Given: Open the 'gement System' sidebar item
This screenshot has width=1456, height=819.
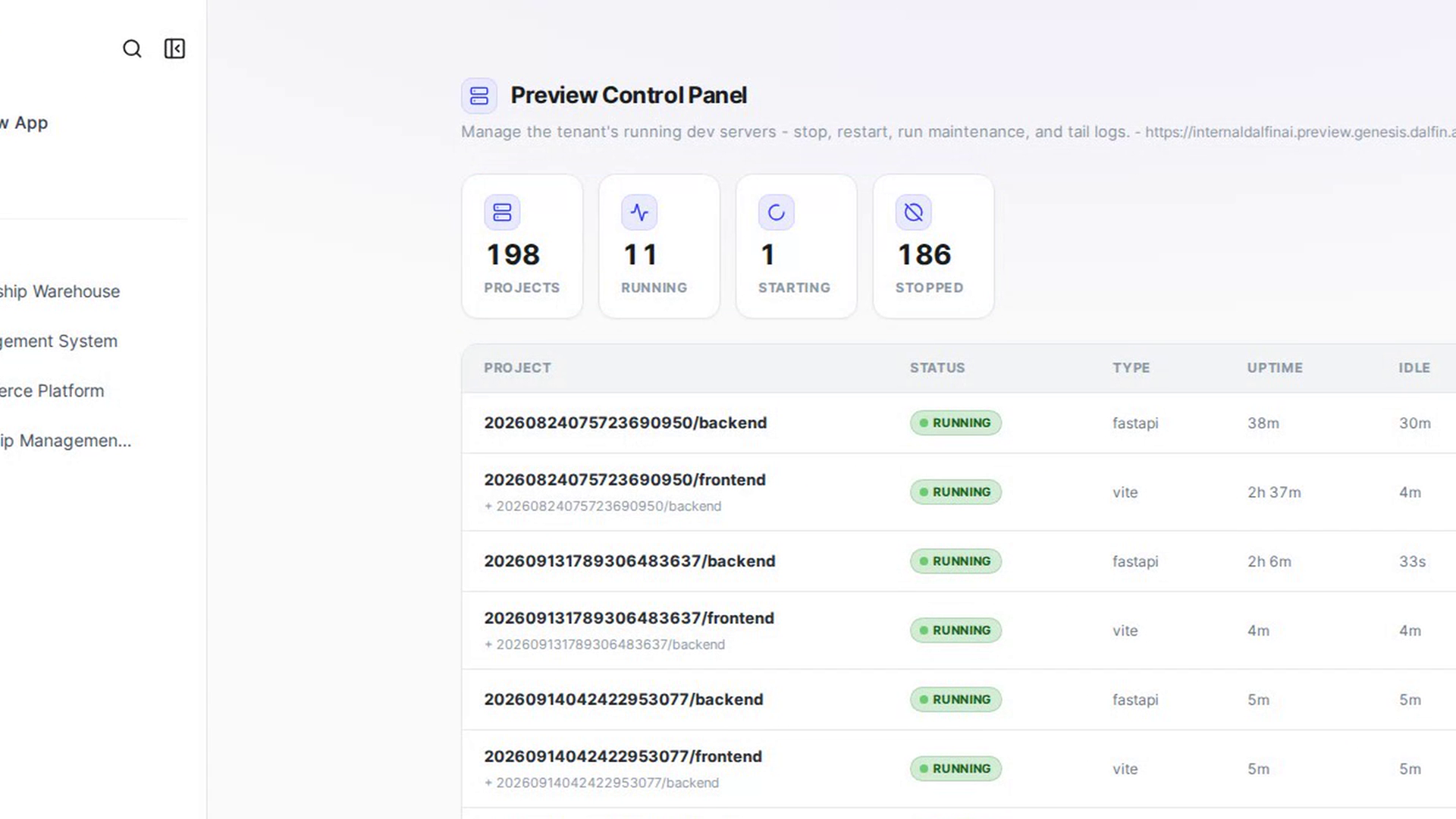Looking at the screenshot, I should [x=58, y=341].
